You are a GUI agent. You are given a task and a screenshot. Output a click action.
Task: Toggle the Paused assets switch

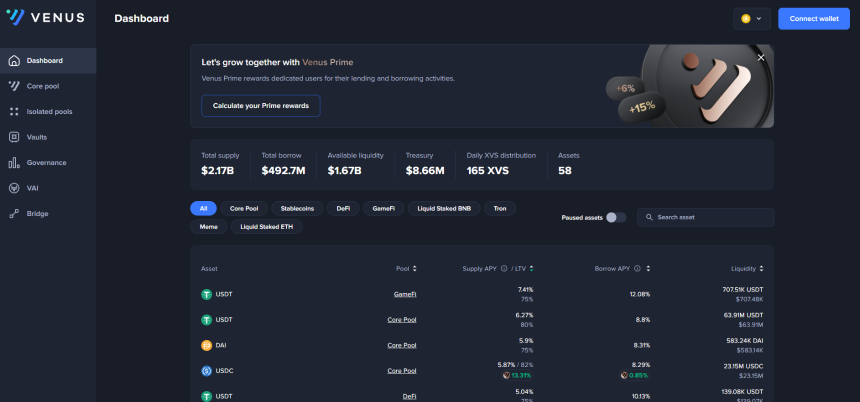point(616,218)
